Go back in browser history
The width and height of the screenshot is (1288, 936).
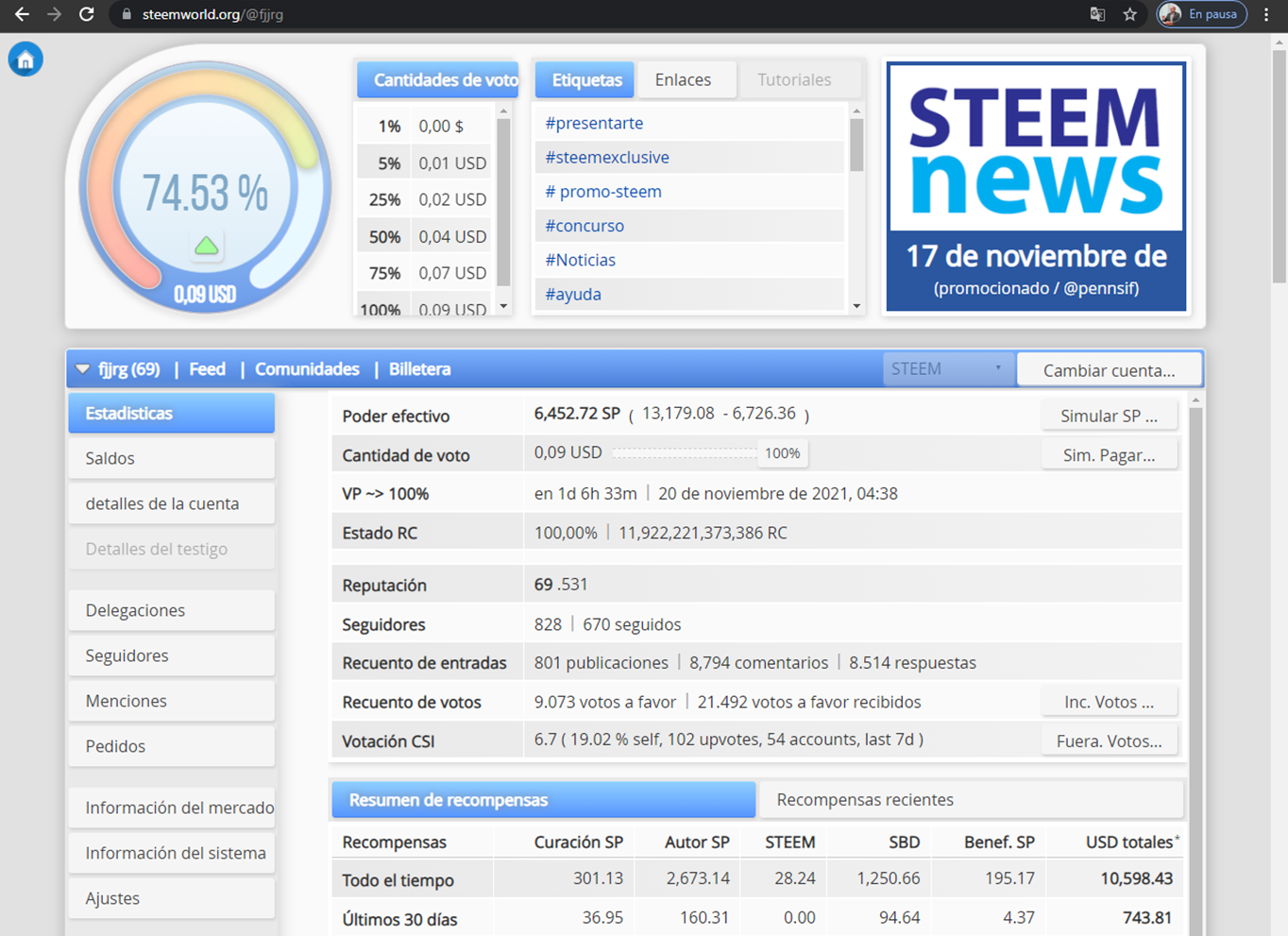[x=22, y=14]
